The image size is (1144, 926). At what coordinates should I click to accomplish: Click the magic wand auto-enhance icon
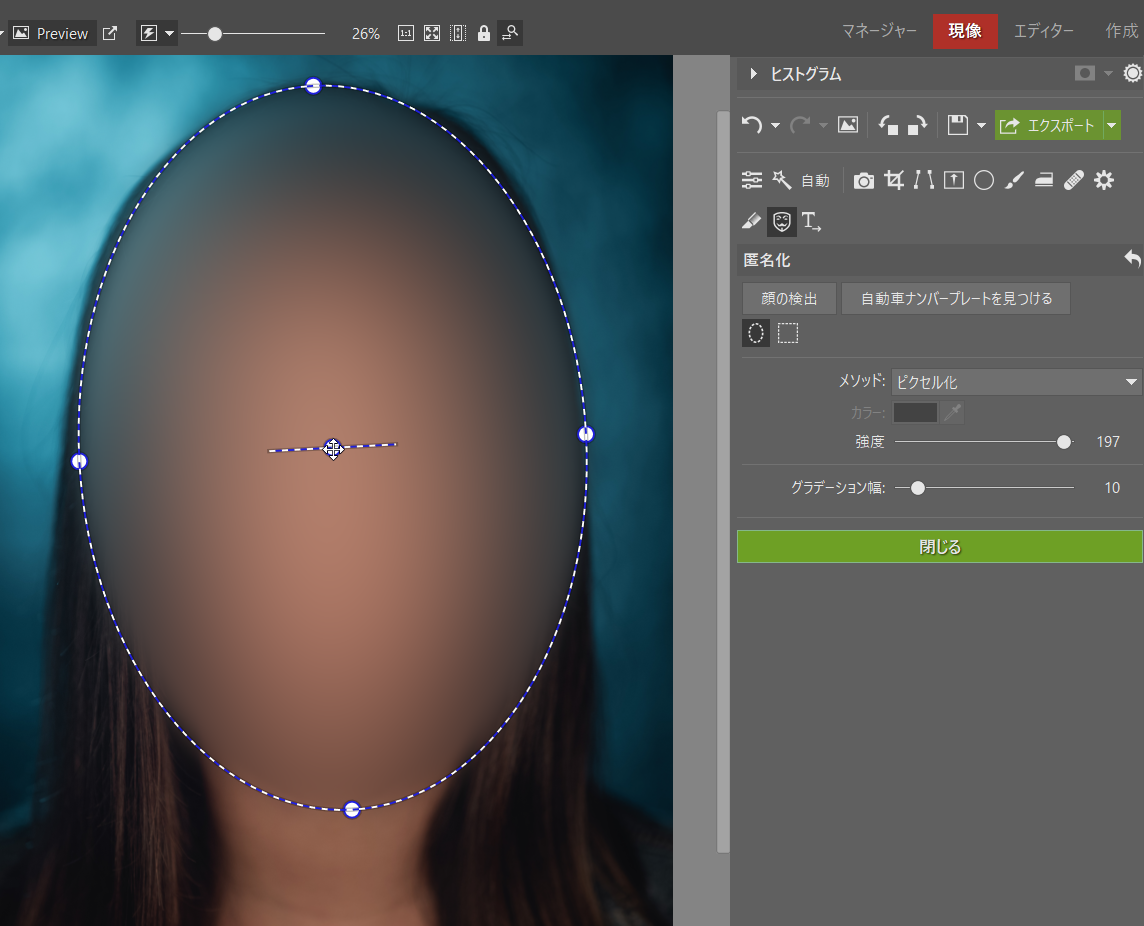[782, 180]
